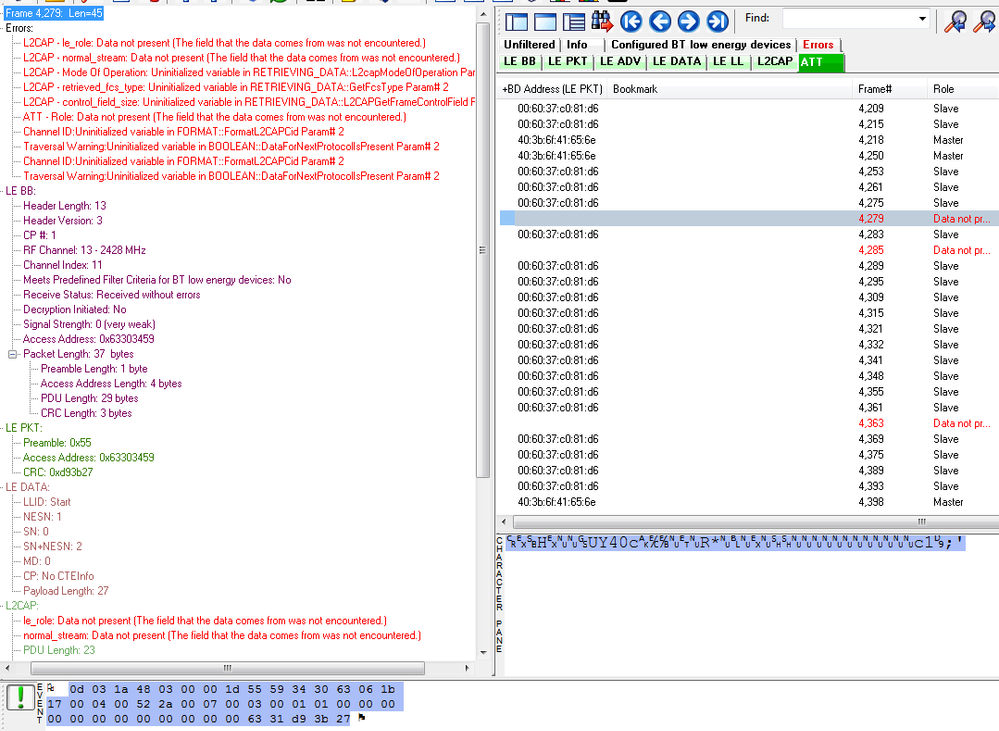The width and height of the screenshot is (999, 731).
Task: Click the summary pane layout icon
Action: pyautogui.click(x=517, y=22)
